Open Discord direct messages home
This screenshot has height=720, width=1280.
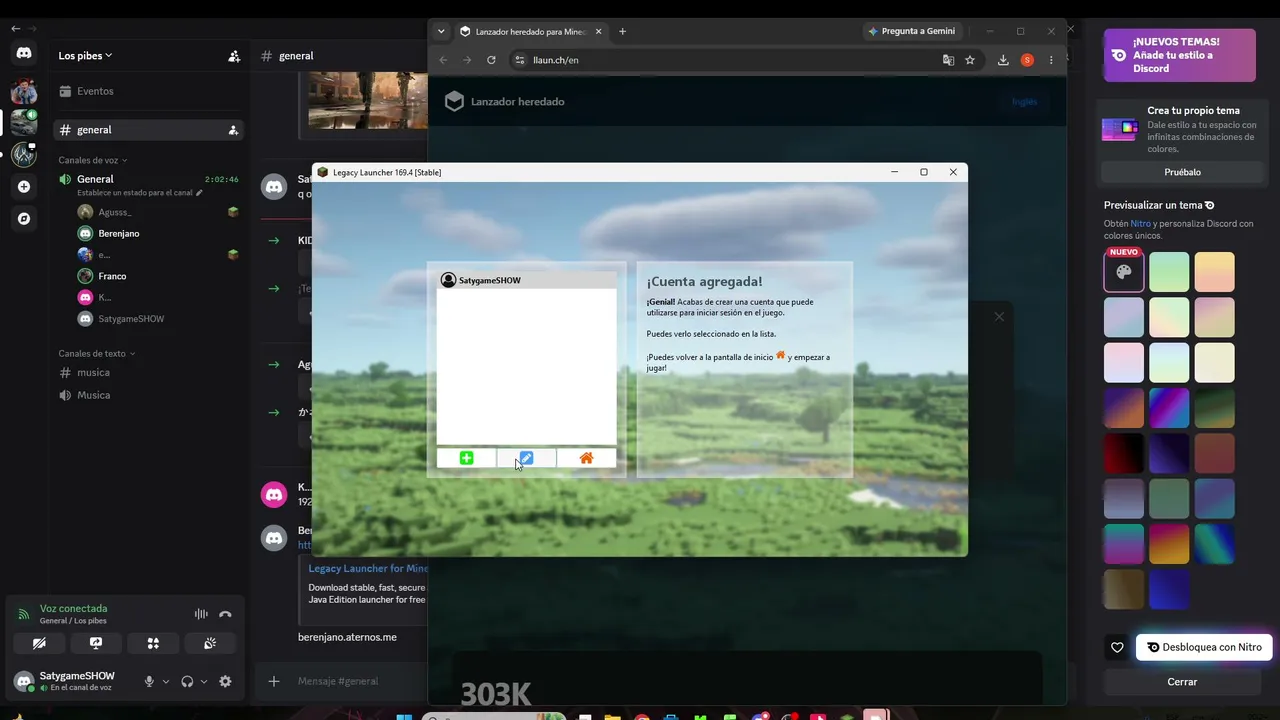pyautogui.click(x=24, y=53)
